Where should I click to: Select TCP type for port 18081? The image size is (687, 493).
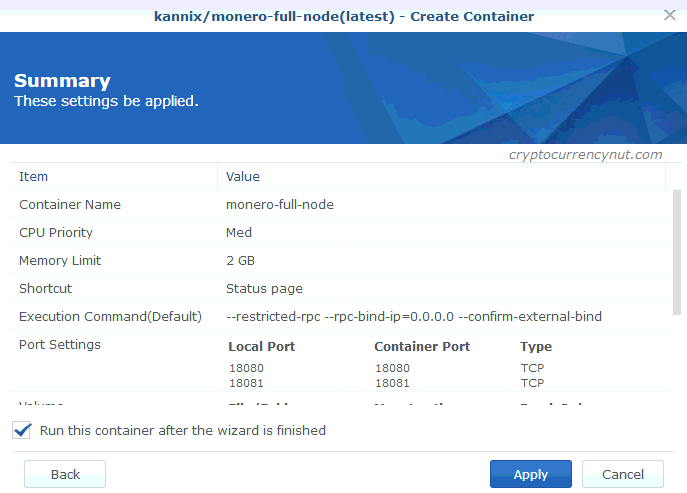point(532,383)
